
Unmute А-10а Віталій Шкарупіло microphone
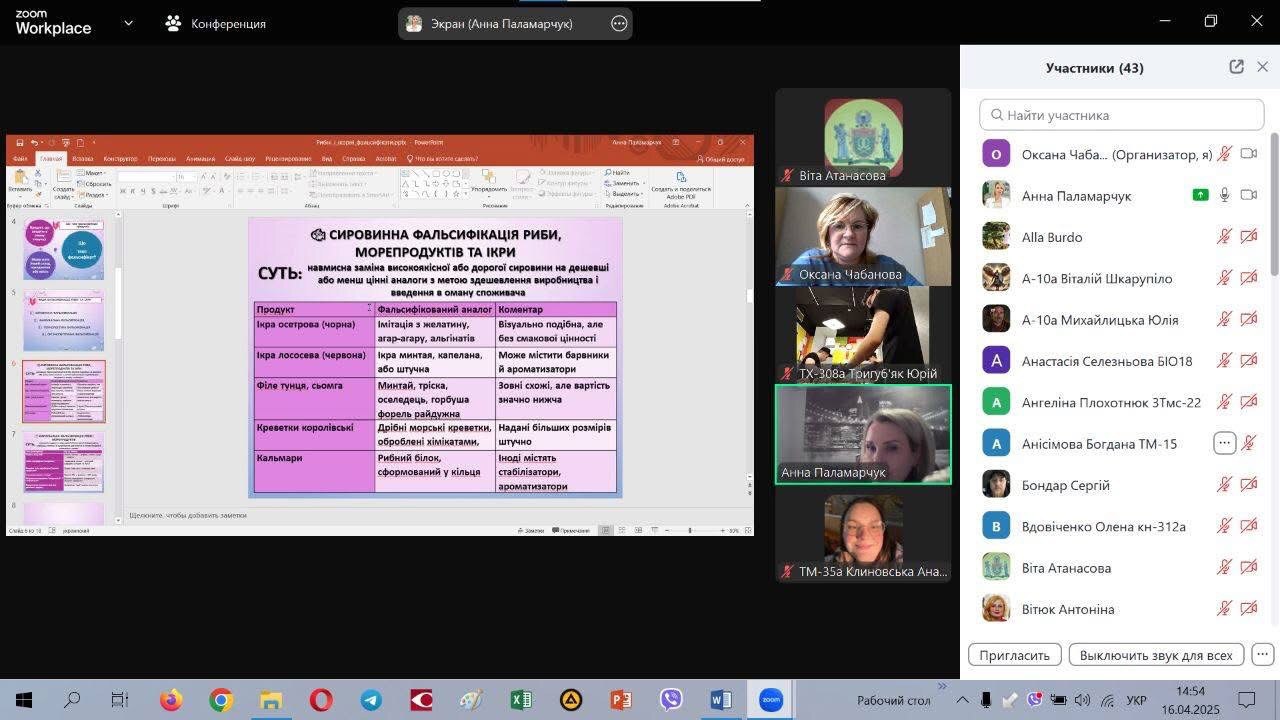click(1224, 278)
